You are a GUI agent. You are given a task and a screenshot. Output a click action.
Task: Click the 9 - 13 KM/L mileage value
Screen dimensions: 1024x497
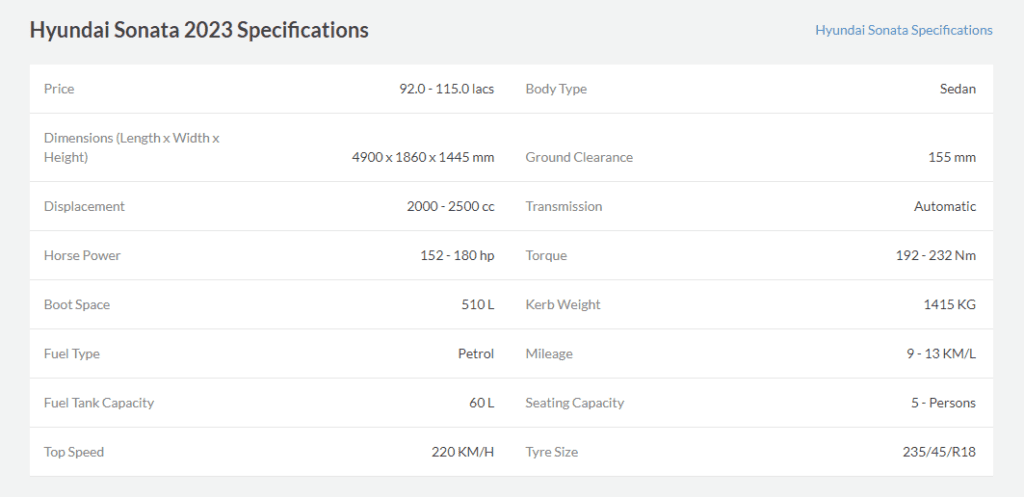pos(941,354)
